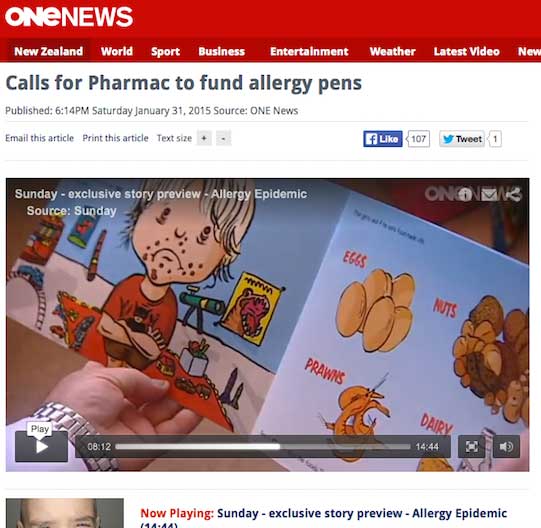Seek along the video progress bar
The image size is (541, 528).
[x=263, y=447]
